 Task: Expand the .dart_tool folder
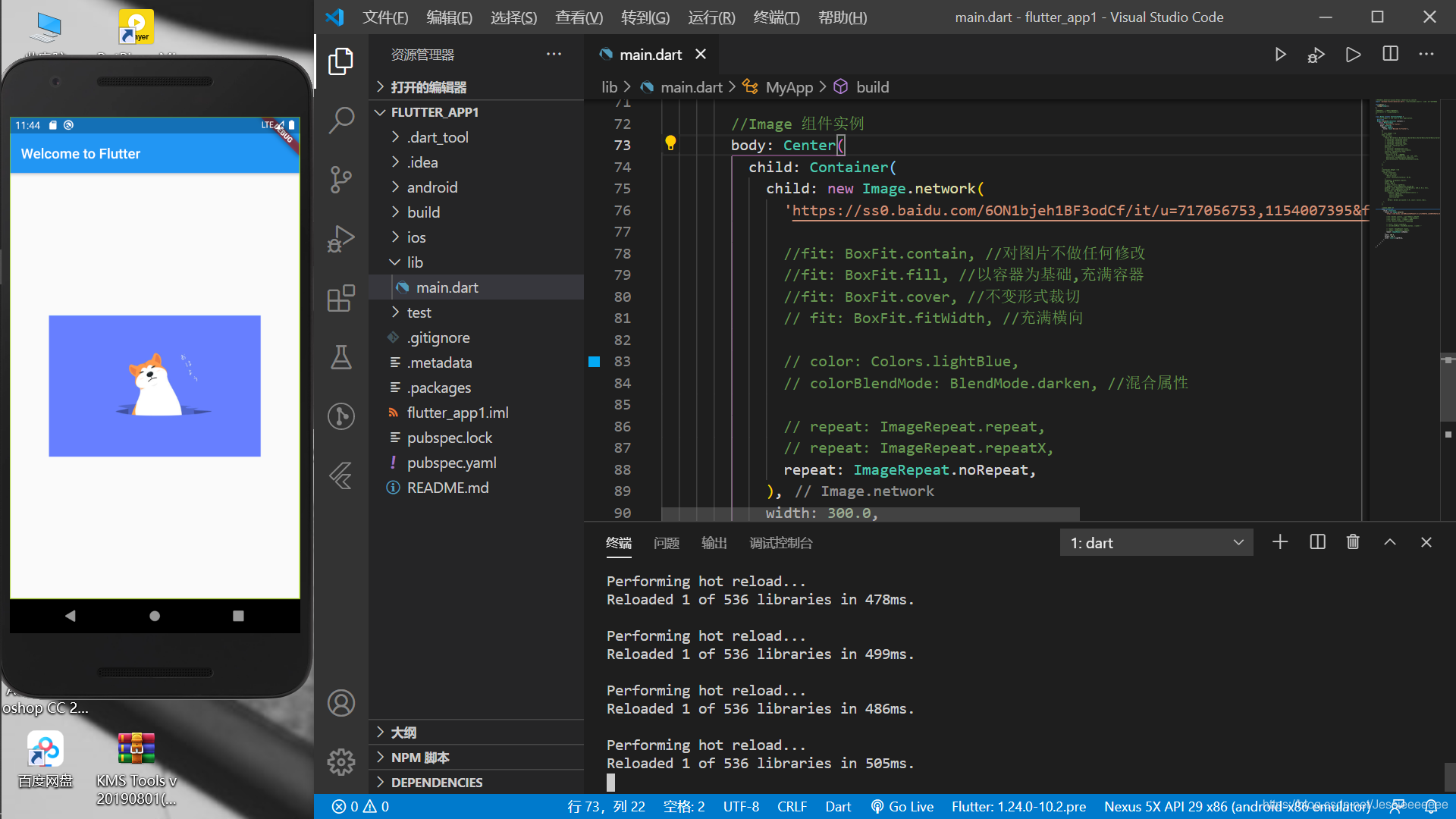coord(475,137)
